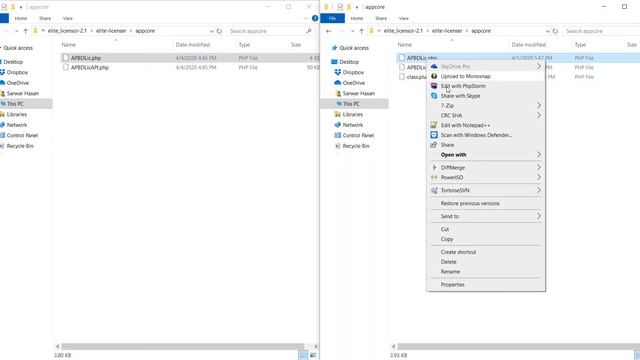640x360 pixels.
Task: Click elite-licenser breadcrumb in left window
Action: [x=111, y=31]
